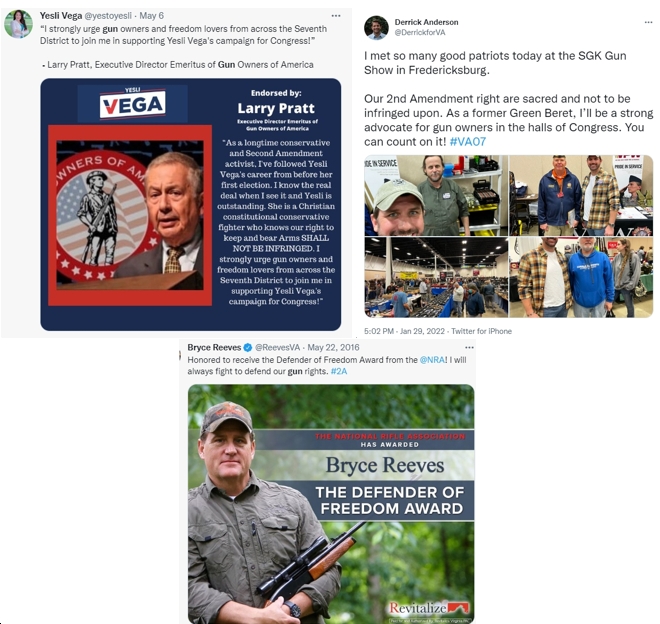Open the May 6 tweet timestamp
The width and height of the screenshot is (660, 624).
tap(152, 16)
